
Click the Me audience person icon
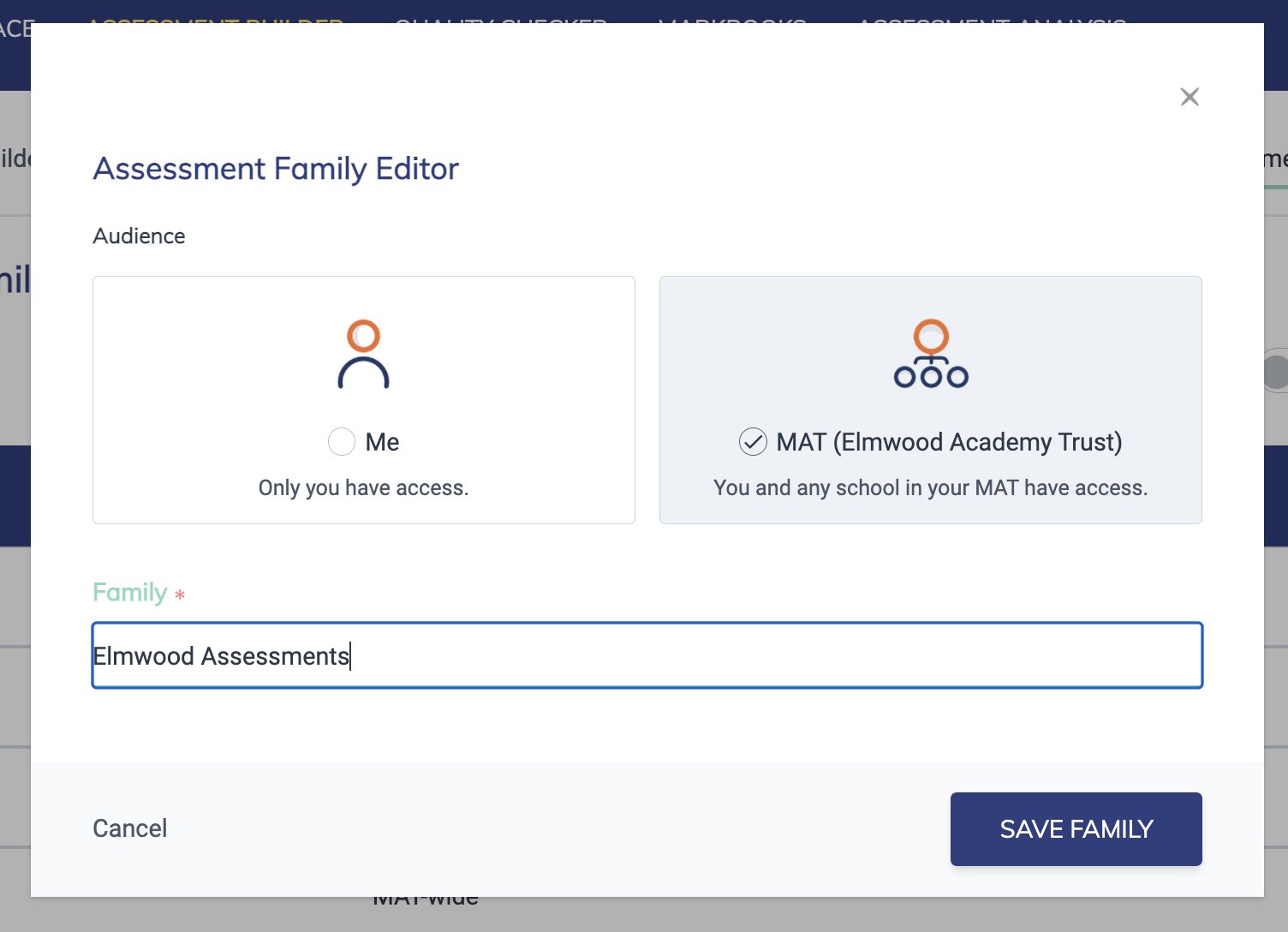[363, 354]
